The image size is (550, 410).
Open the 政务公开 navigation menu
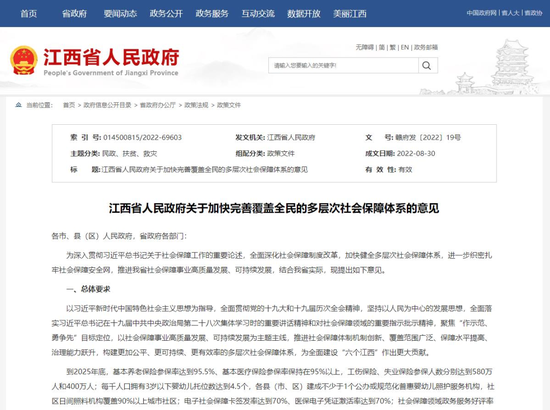(166, 14)
